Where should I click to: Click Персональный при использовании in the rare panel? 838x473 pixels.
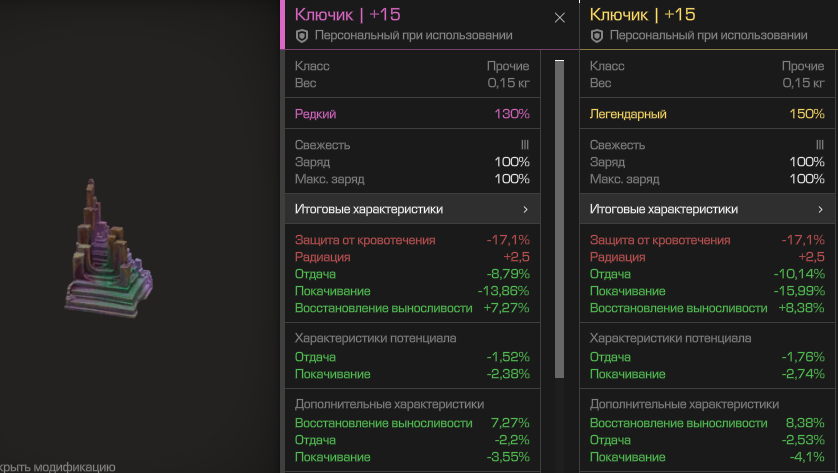[414, 36]
